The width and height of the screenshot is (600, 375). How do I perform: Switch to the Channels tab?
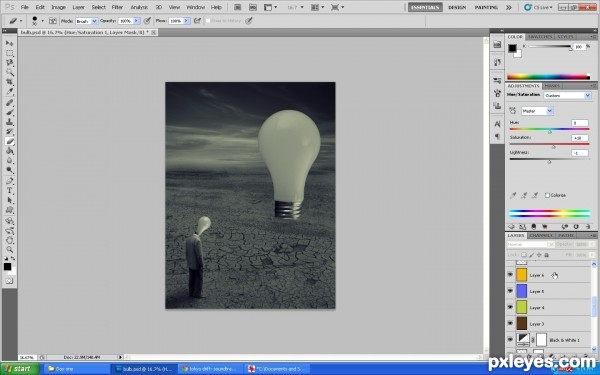(541, 235)
